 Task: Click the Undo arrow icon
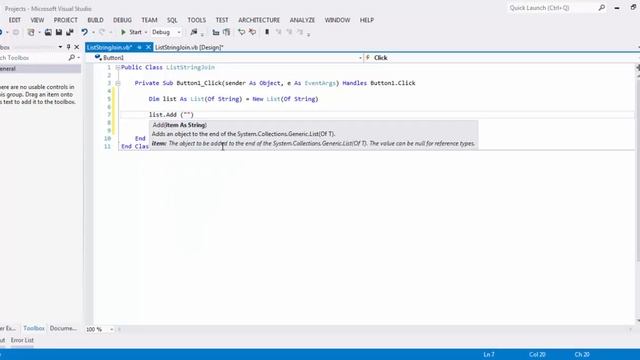[84, 32]
